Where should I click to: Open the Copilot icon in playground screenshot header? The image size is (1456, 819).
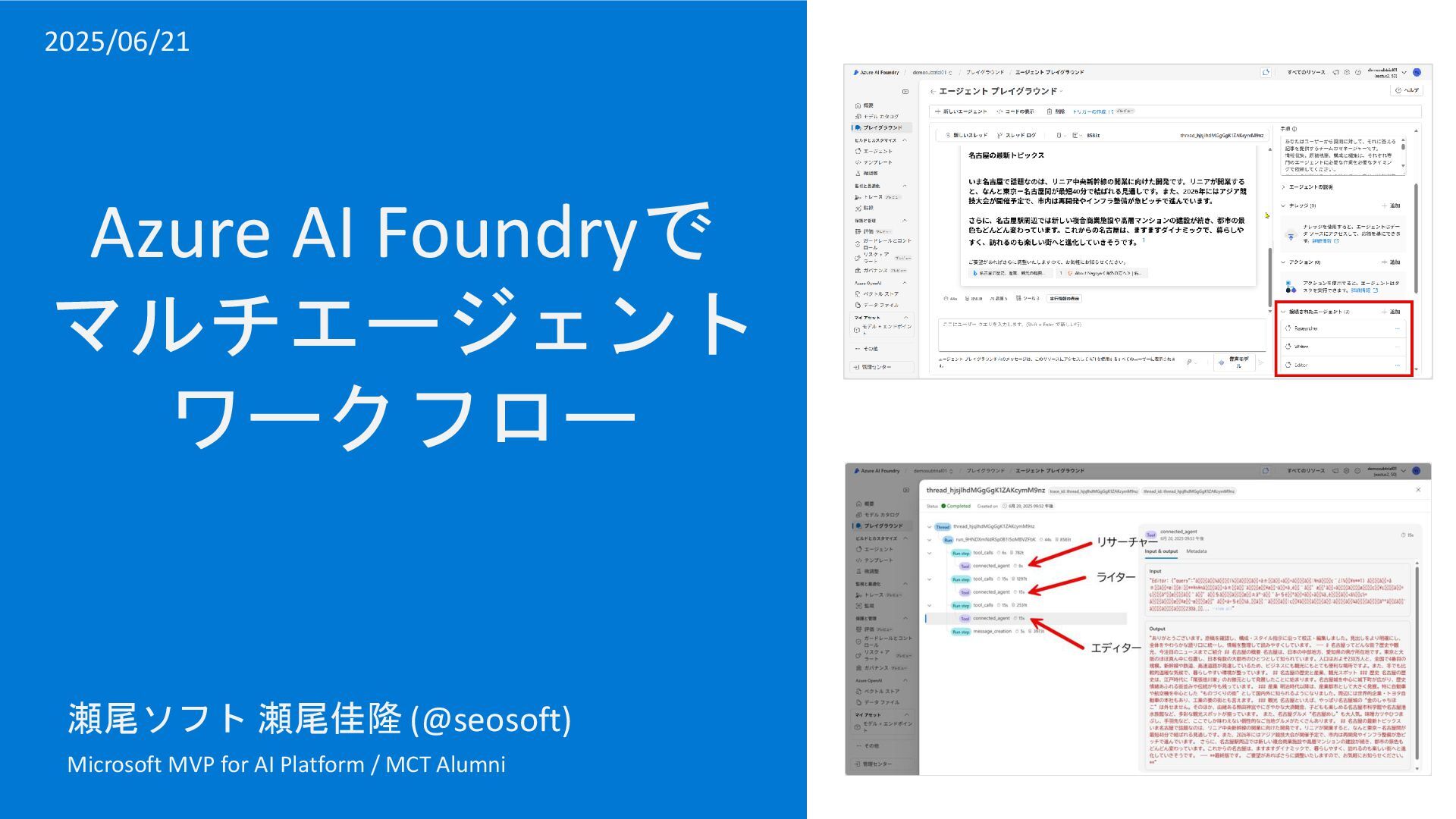(x=1266, y=73)
